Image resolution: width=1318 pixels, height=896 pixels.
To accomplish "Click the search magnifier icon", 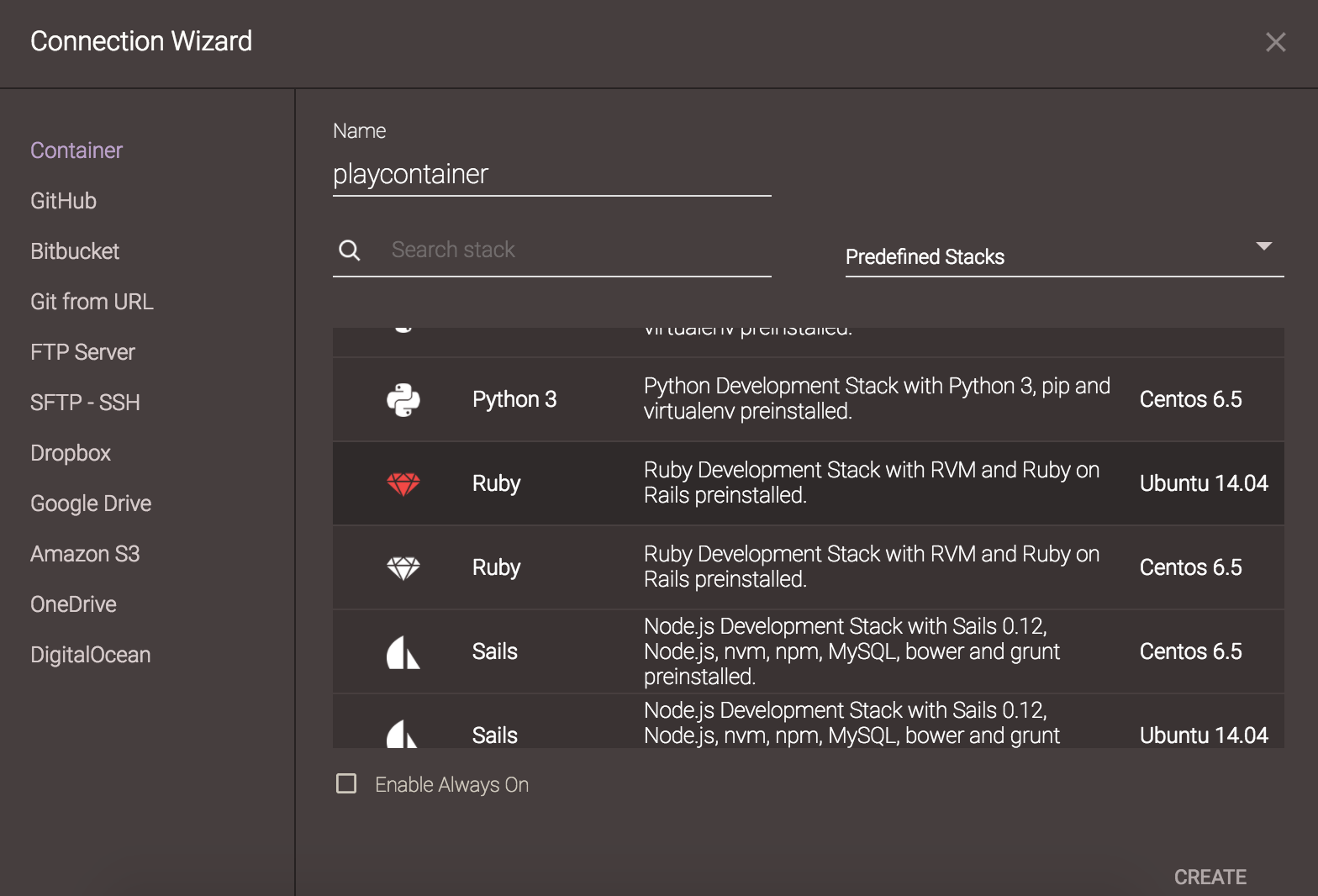I will (x=350, y=250).
